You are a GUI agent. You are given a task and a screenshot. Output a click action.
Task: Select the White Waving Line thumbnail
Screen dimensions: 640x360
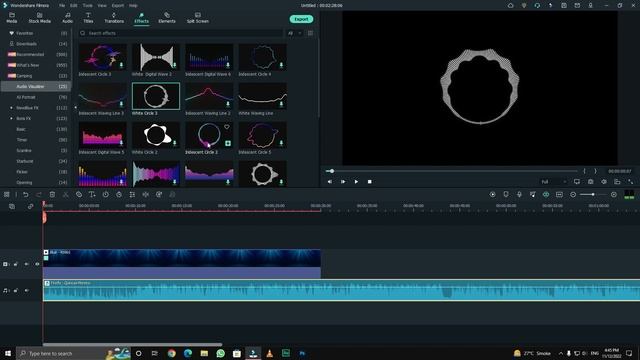coord(262,96)
